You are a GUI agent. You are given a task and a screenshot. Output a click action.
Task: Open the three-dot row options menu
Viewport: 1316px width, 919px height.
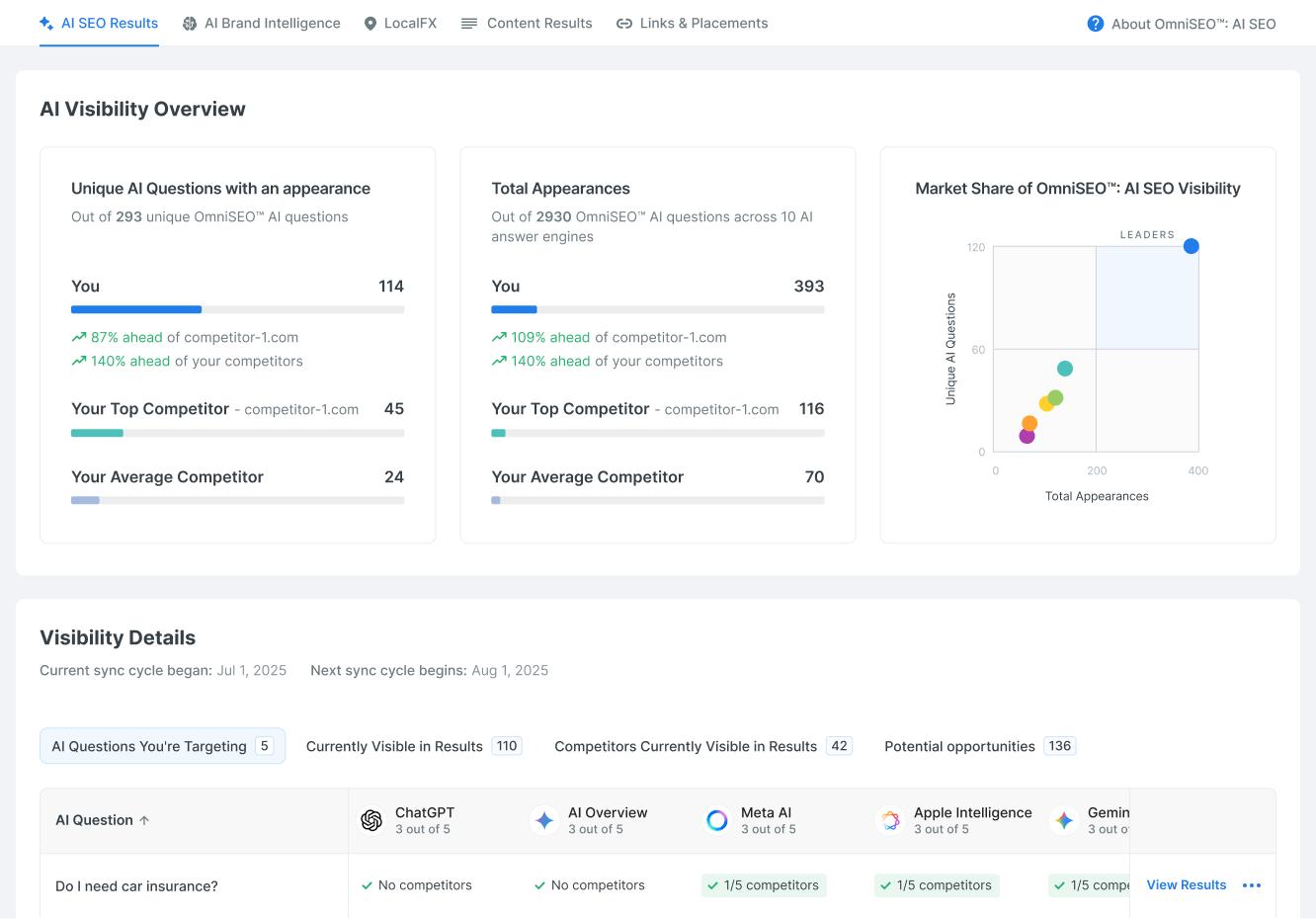click(1252, 885)
